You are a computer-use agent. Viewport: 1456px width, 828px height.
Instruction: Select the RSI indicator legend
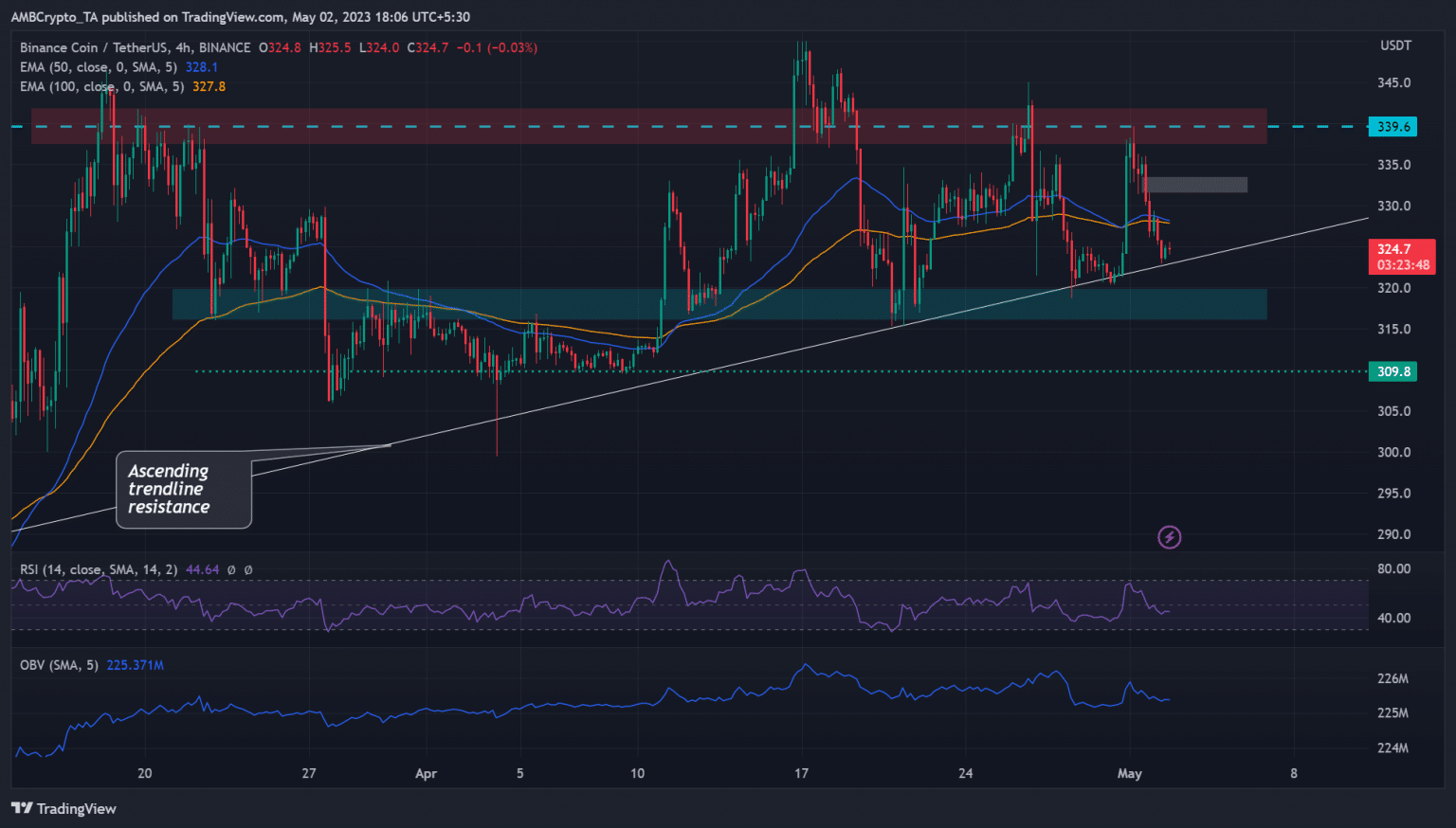pos(99,569)
